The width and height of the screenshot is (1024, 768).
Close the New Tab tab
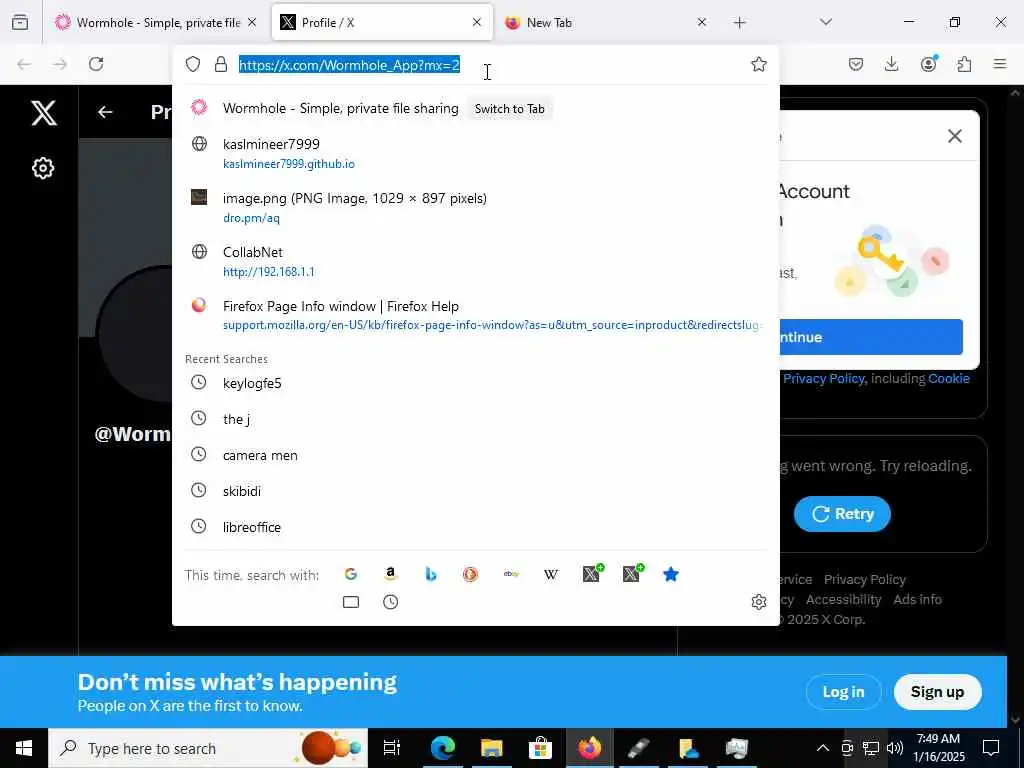coord(701,22)
